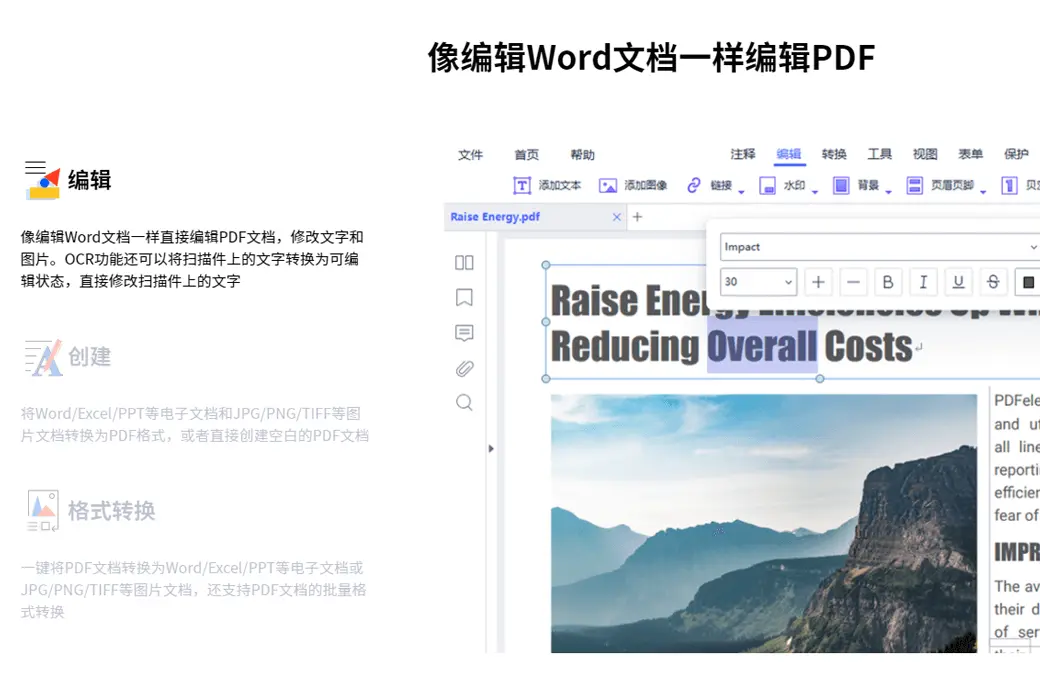Click the 创建 section heading

pyautogui.click(x=90, y=357)
